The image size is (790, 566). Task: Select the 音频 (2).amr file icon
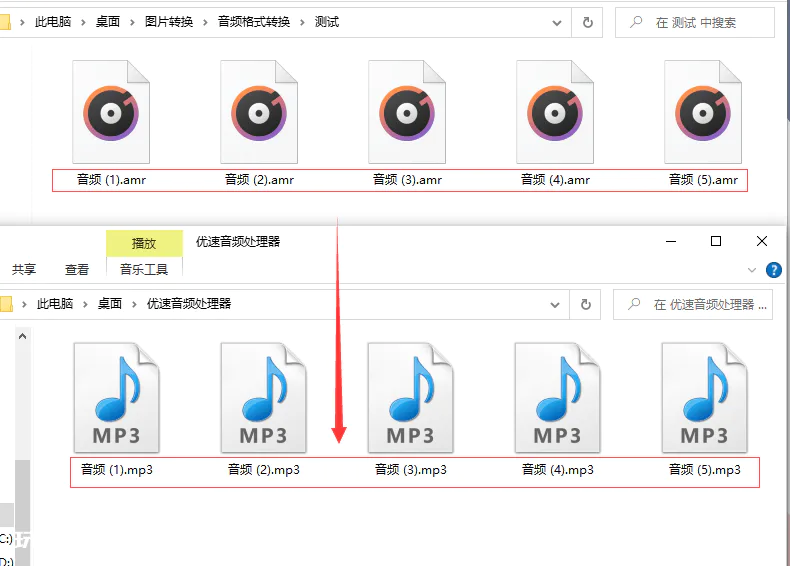pos(259,112)
